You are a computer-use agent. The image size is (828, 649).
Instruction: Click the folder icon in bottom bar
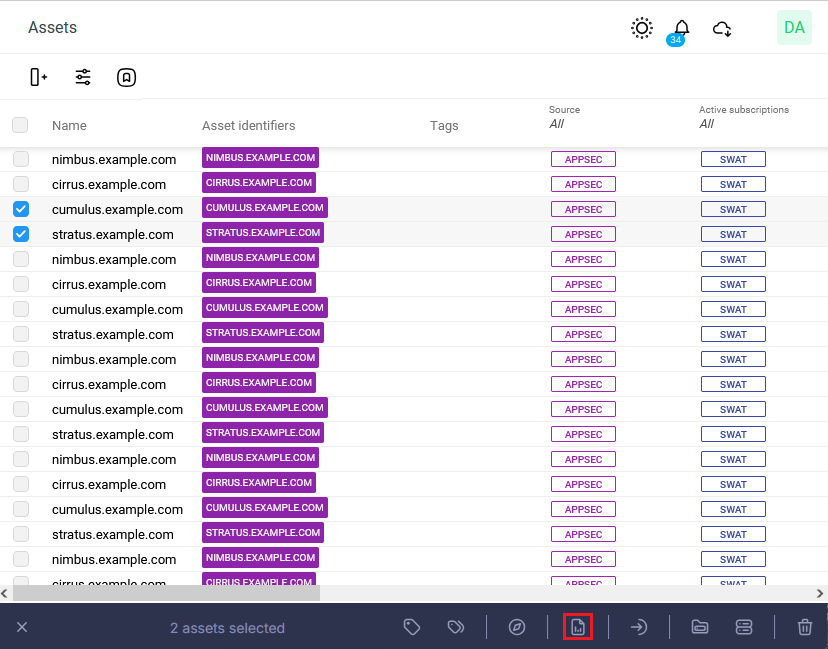click(700, 627)
